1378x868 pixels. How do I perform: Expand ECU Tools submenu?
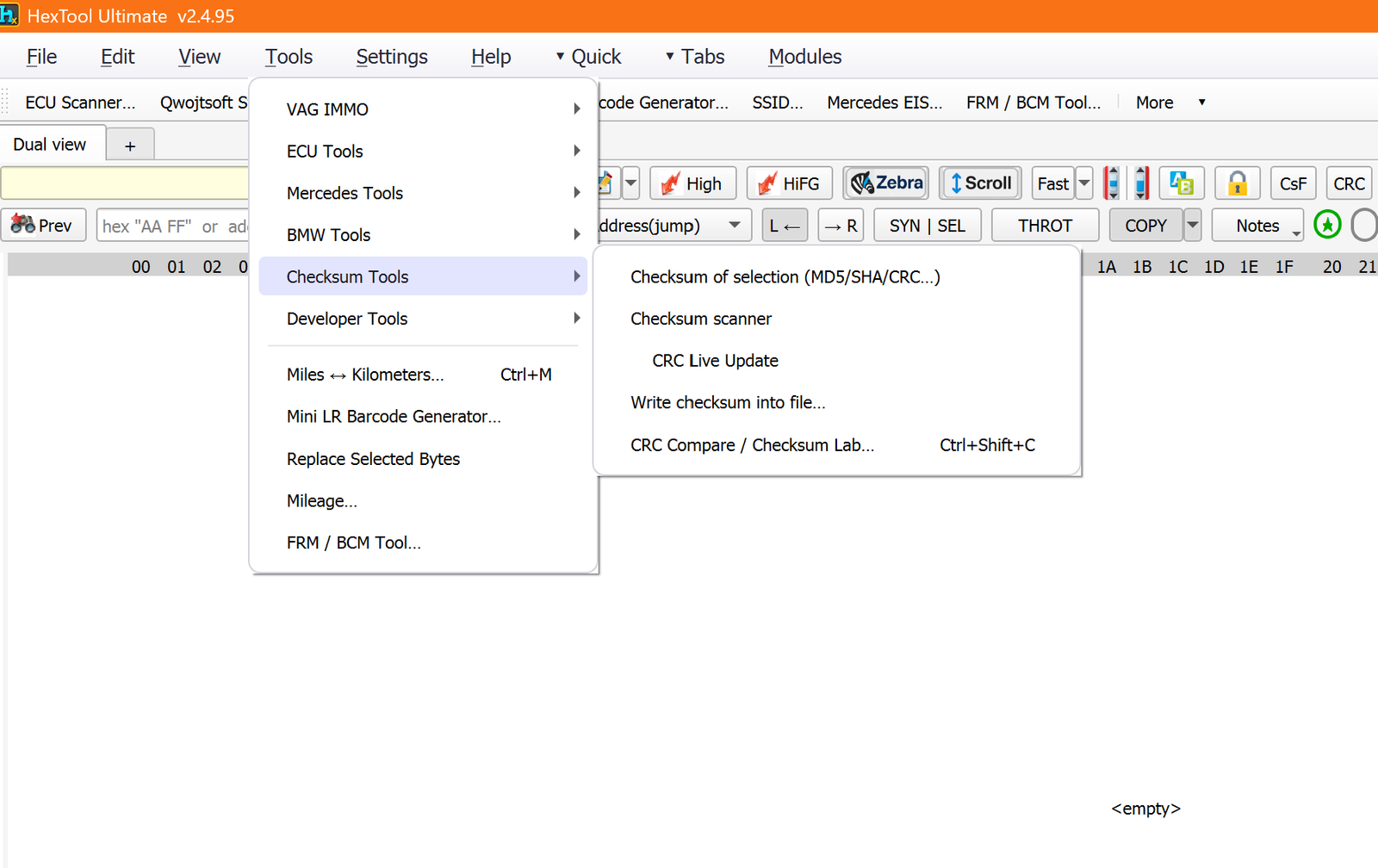423,152
